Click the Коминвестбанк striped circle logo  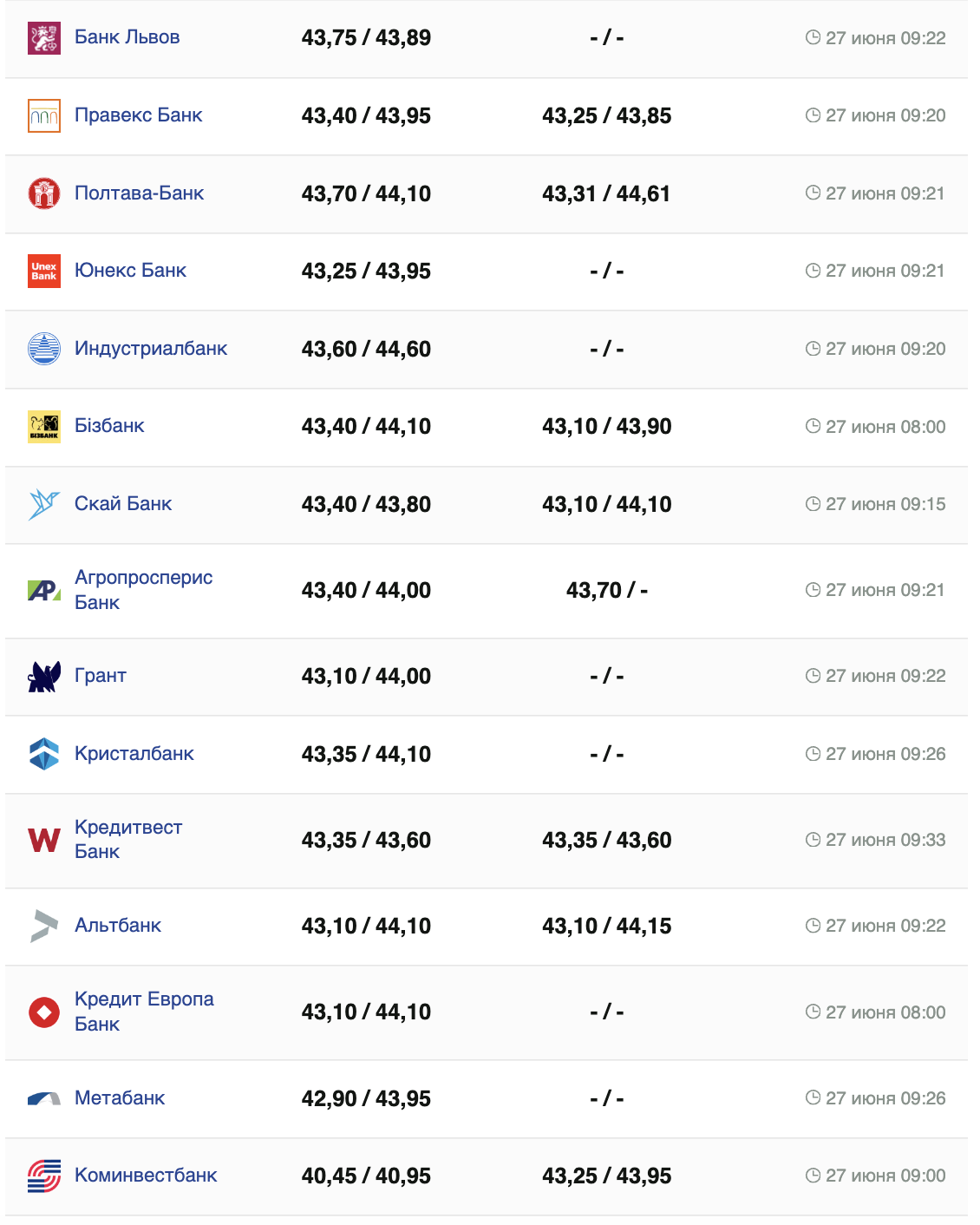[x=44, y=1176]
